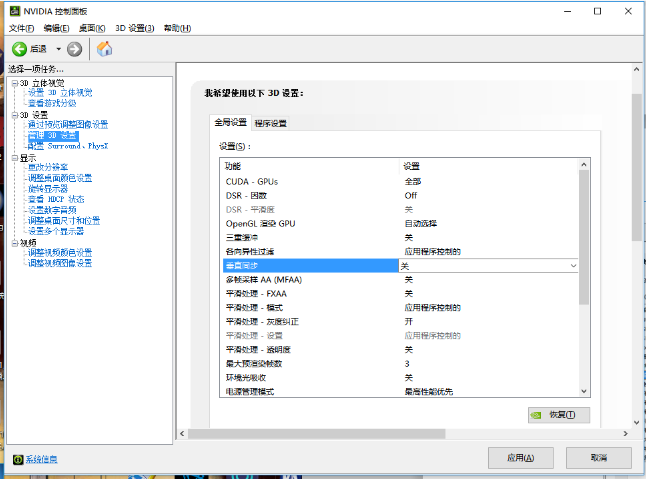Image resolution: width=646 pixels, height=479 pixels.
Task: Collapse the 3D 立体视觉 tree node
Action: (13, 83)
